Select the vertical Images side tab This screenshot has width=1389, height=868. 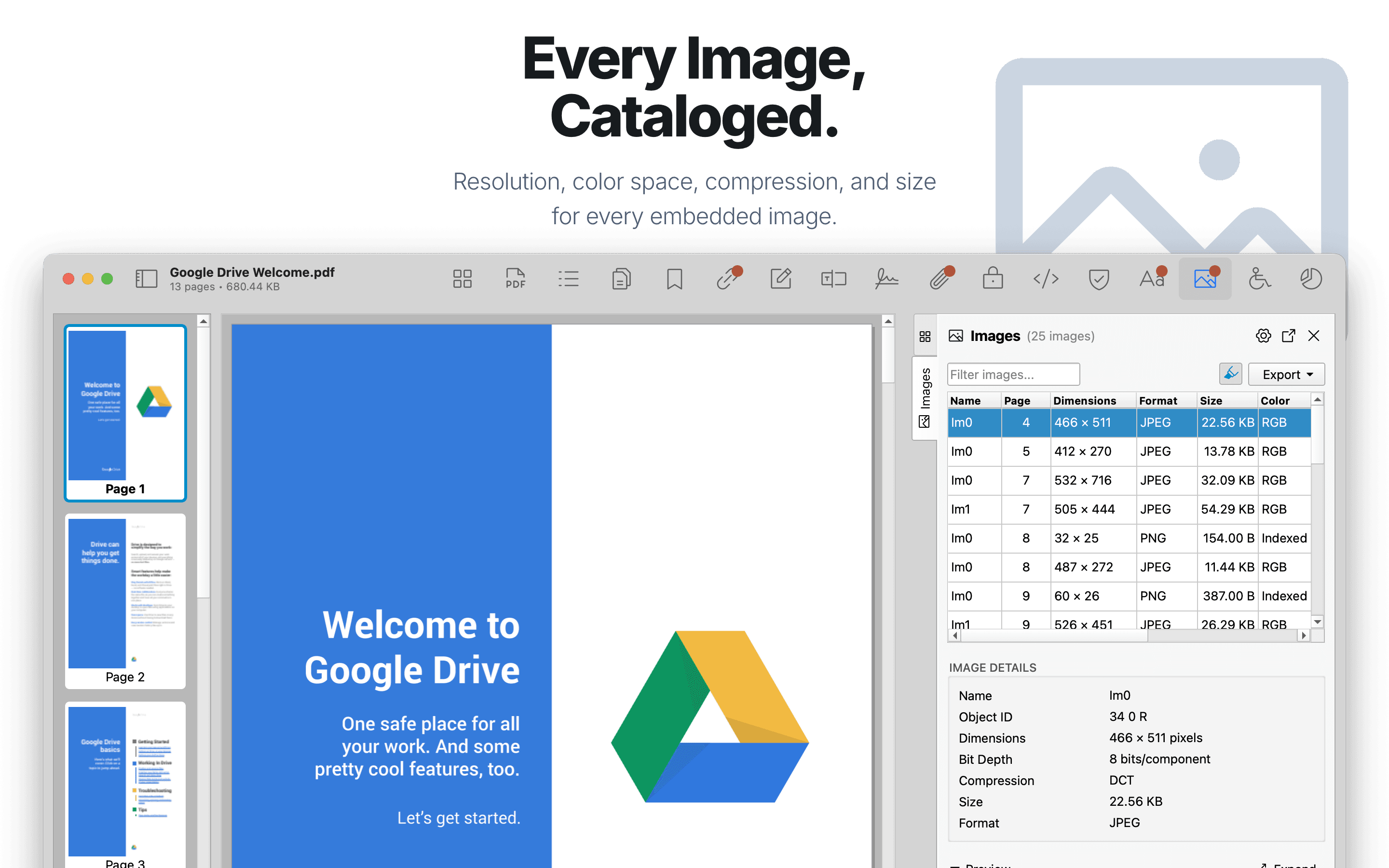point(925,397)
